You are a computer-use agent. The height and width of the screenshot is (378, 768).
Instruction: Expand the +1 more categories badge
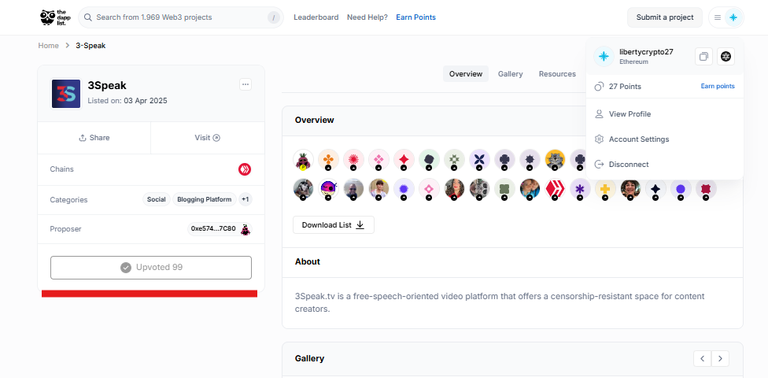pos(245,200)
